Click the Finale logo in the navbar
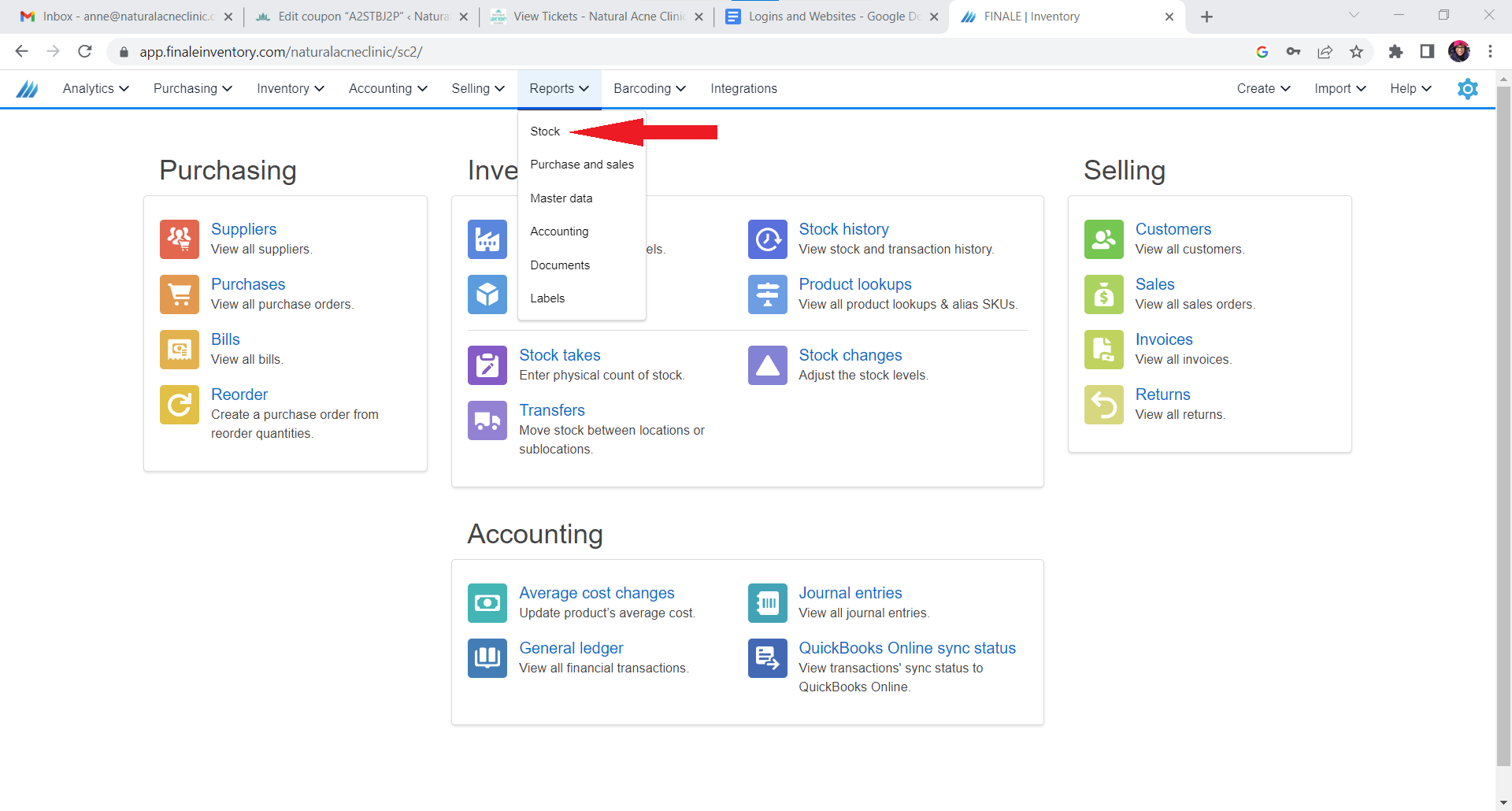The height and width of the screenshot is (811, 1512). [28, 89]
